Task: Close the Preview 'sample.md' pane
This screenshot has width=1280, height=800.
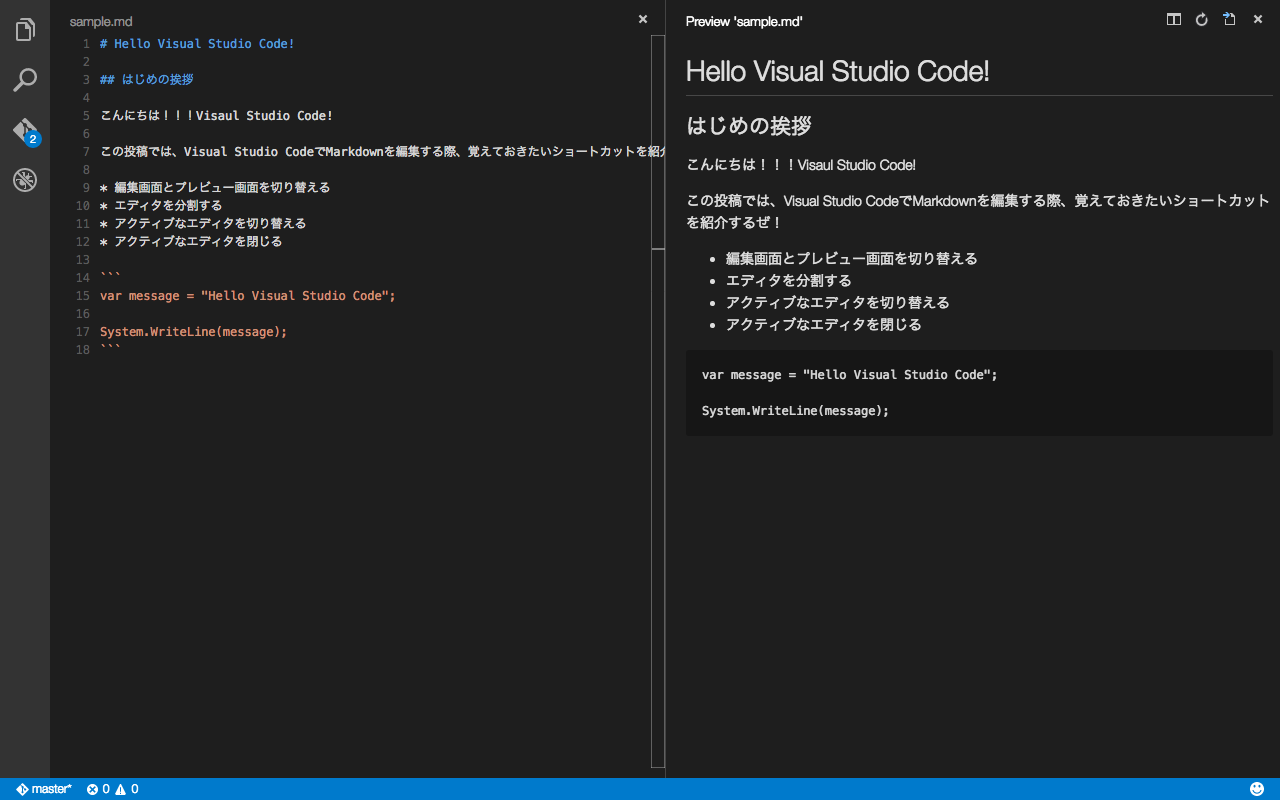Action: click(1258, 20)
